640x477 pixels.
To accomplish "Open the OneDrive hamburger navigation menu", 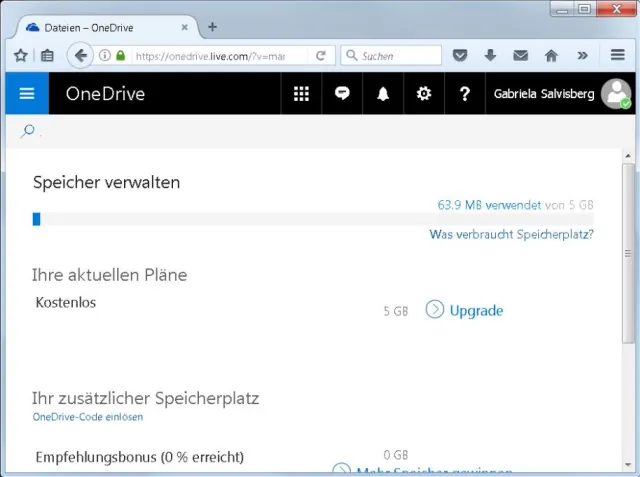I will point(27,94).
